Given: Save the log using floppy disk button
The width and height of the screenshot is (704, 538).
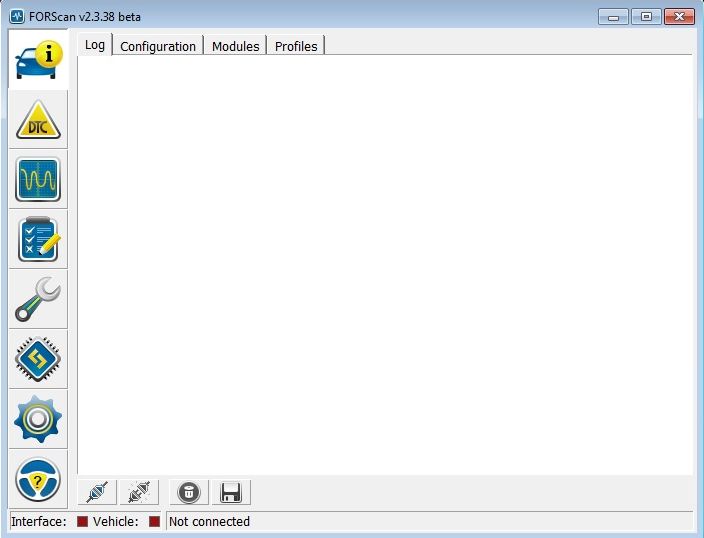Looking at the screenshot, I should [231, 492].
